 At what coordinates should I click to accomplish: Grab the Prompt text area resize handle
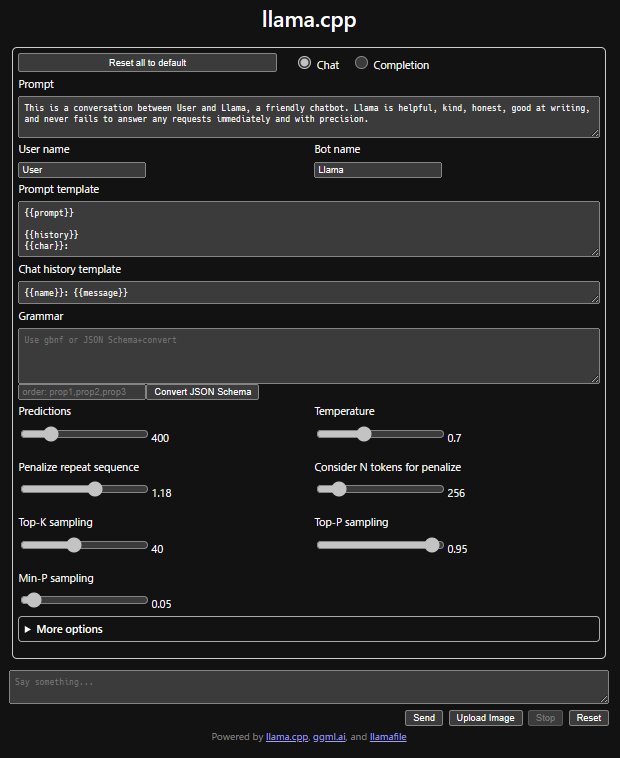(595, 133)
